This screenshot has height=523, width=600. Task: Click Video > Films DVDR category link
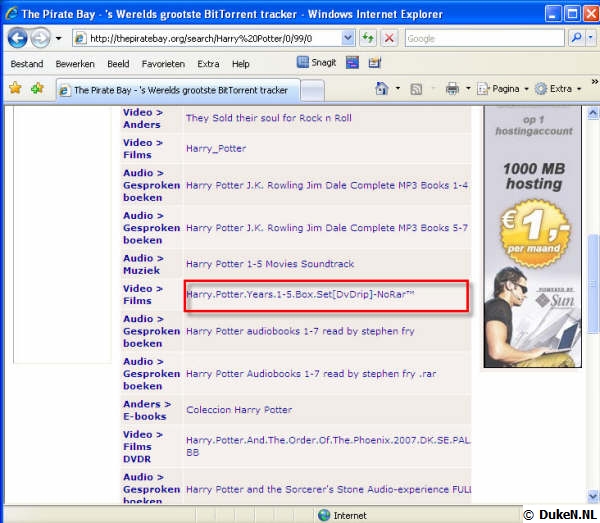pos(143,446)
